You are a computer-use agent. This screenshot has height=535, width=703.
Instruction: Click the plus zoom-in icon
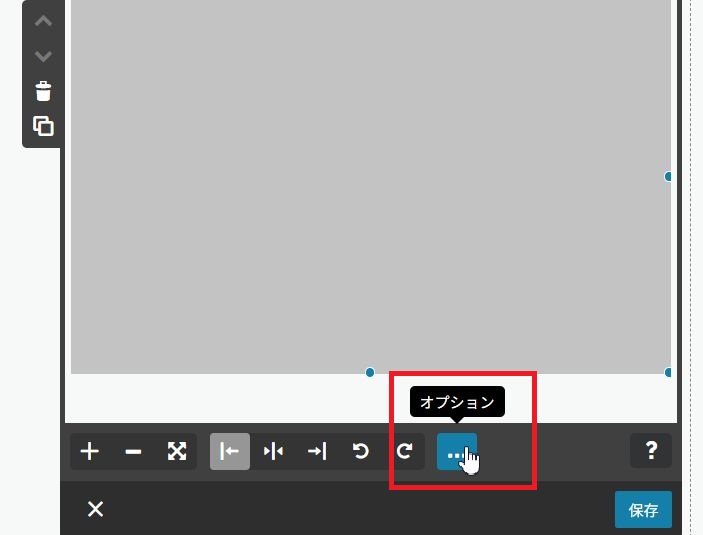[x=90, y=451]
